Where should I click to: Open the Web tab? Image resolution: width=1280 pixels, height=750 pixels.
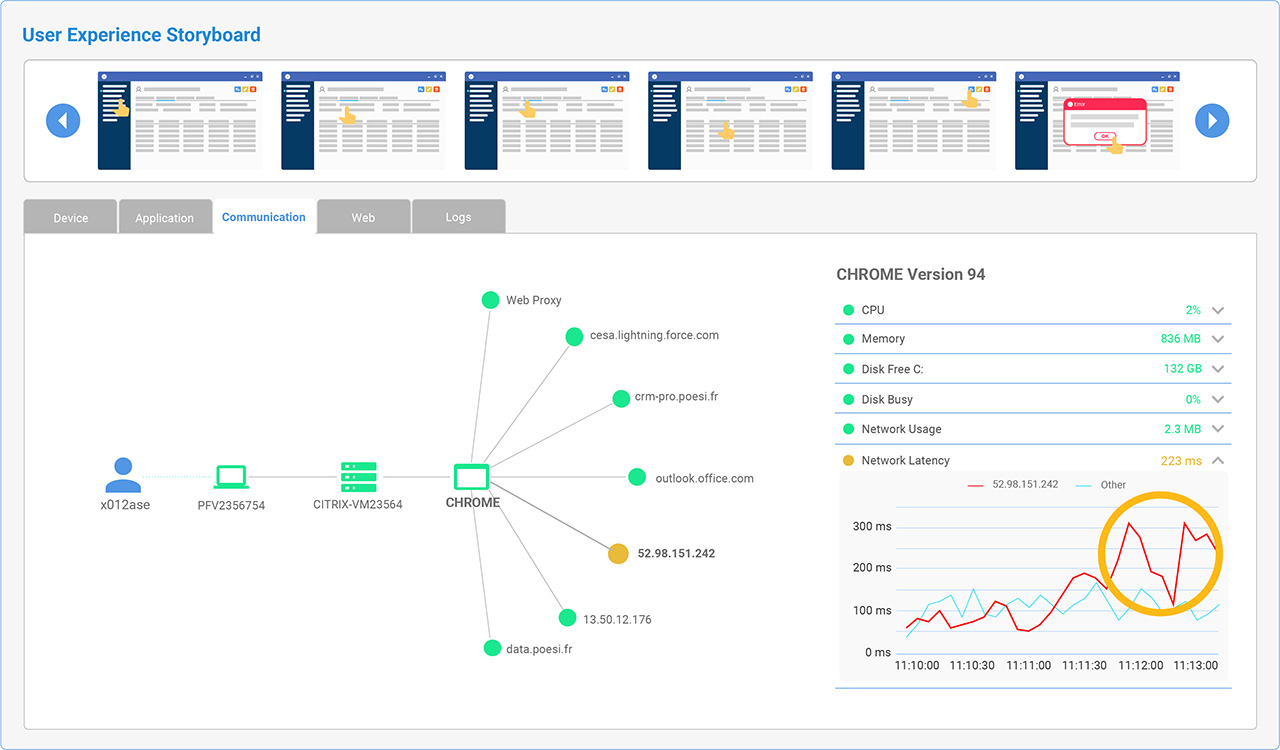363,218
